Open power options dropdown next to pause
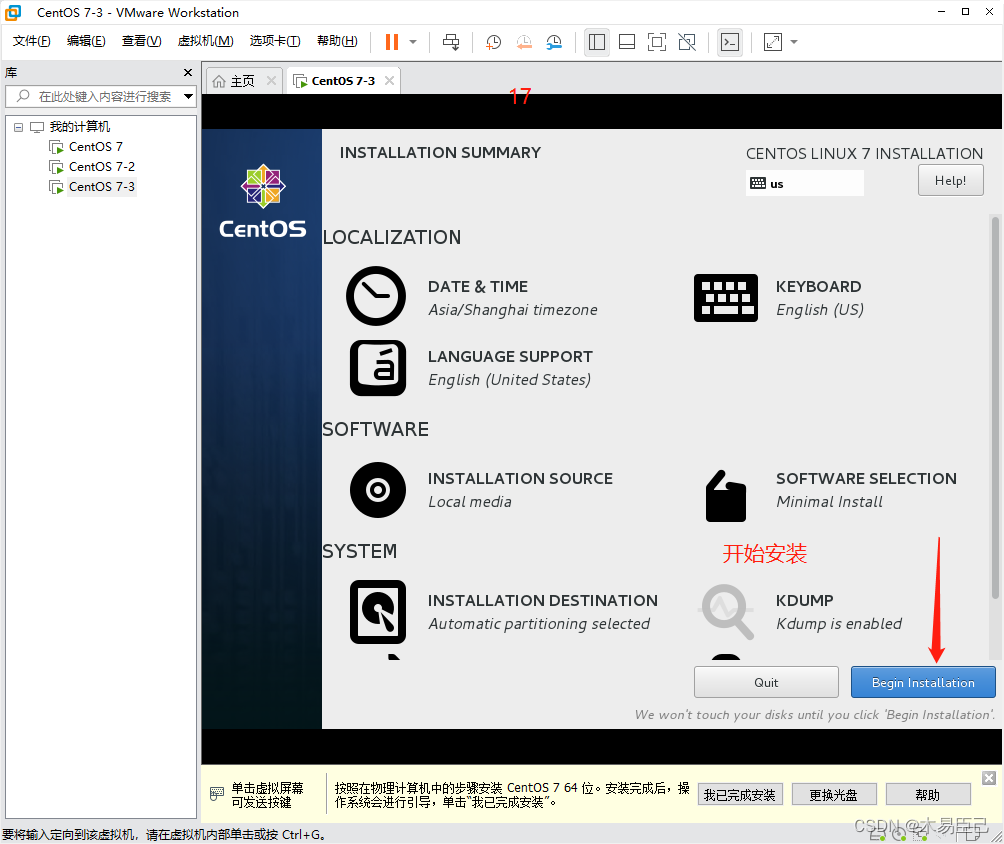Image resolution: width=1004 pixels, height=844 pixels. point(413,42)
